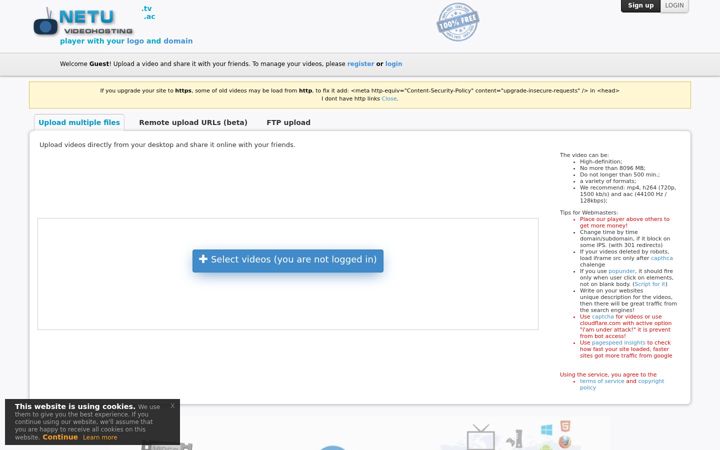The image size is (720, 450).
Task: Click 'Tips for Webmasters' heading text
Action: click(x=589, y=213)
